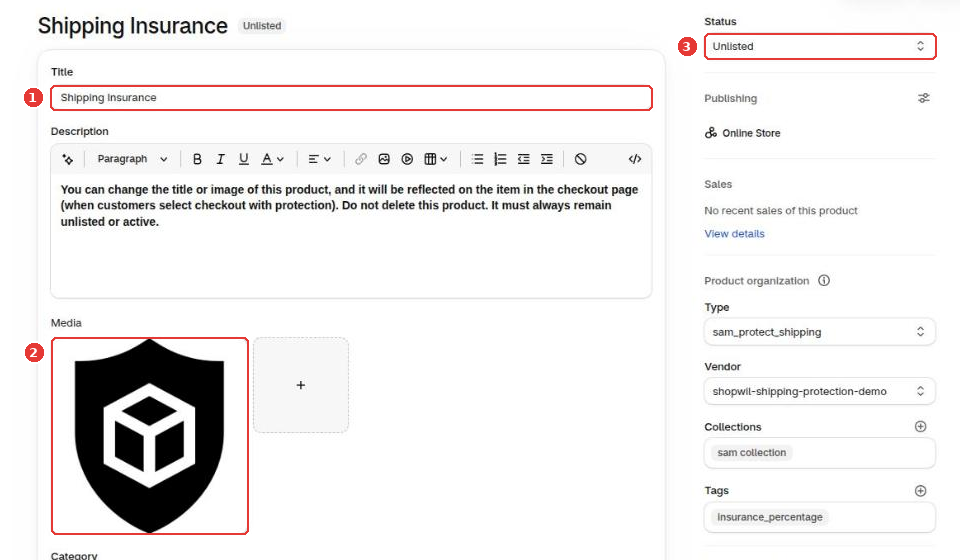Add new media with plus tile
Image resolution: width=960 pixels, height=560 pixels.
[301, 385]
